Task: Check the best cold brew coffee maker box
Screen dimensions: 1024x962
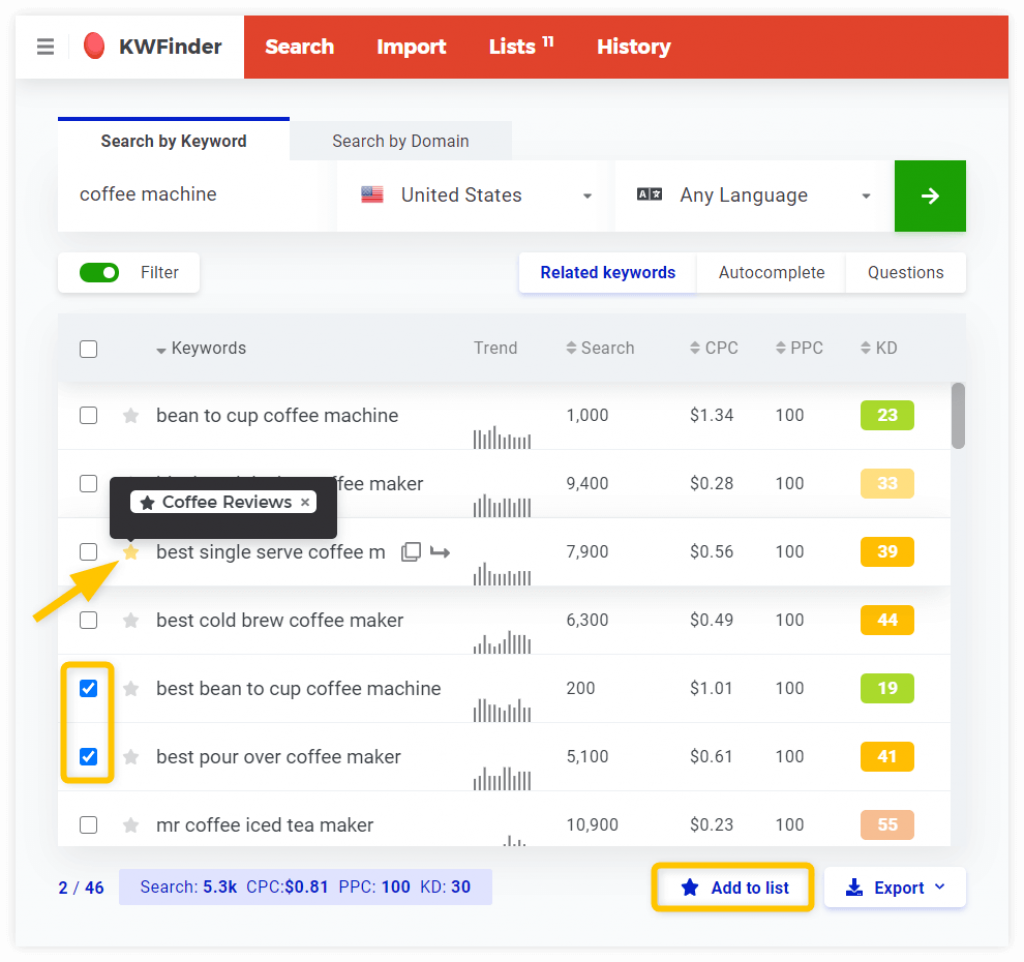Action: point(89,621)
